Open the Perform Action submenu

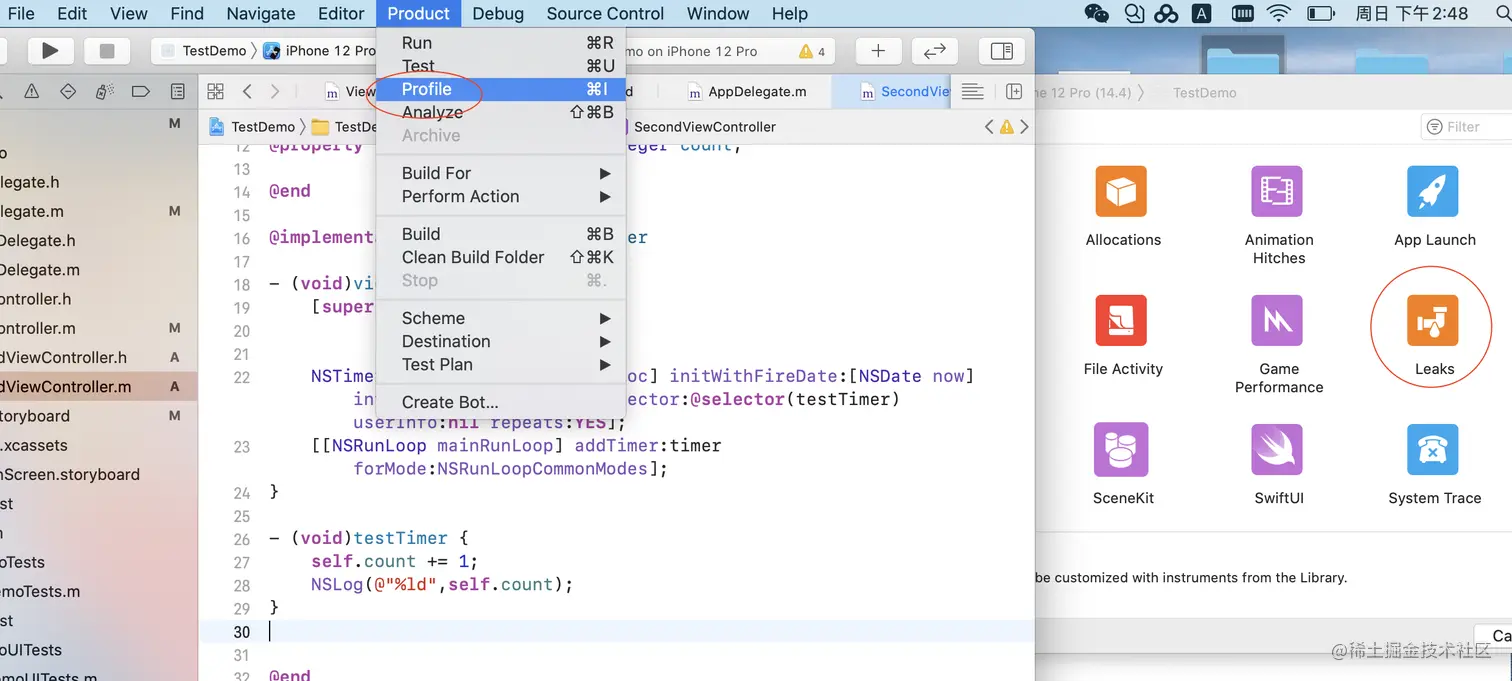[500, 196]
